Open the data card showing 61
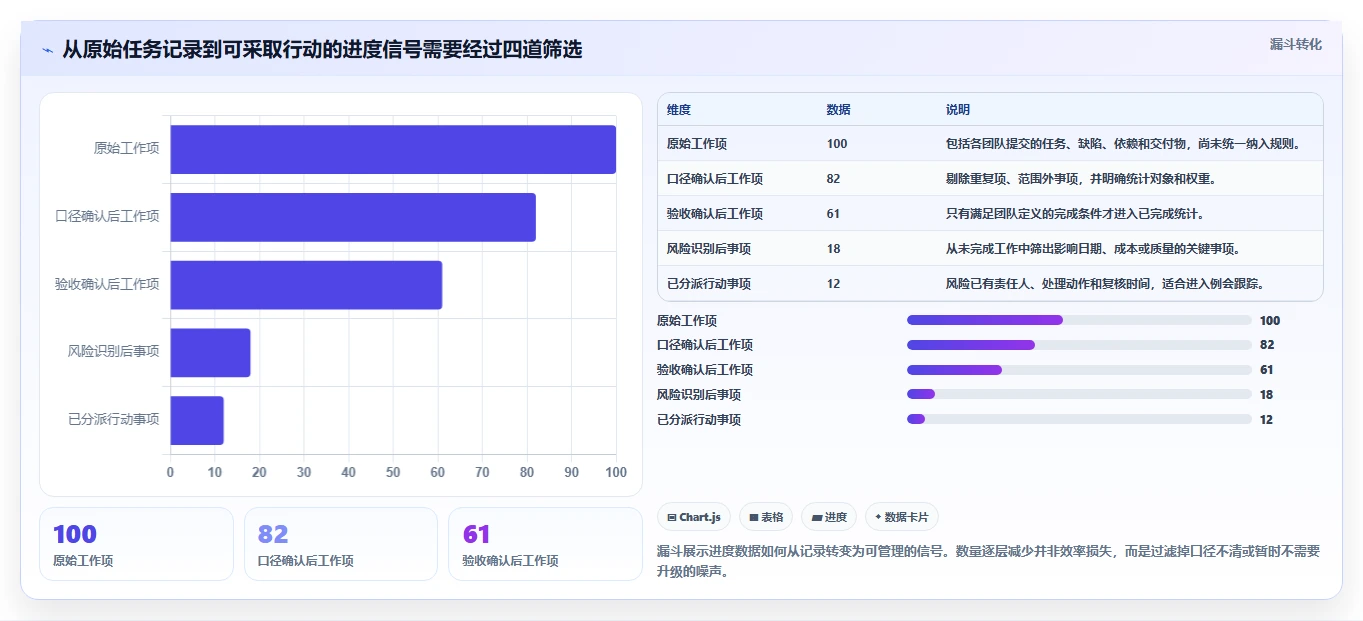Viewport: 1363px width, 621px height. tap(545, 544)
